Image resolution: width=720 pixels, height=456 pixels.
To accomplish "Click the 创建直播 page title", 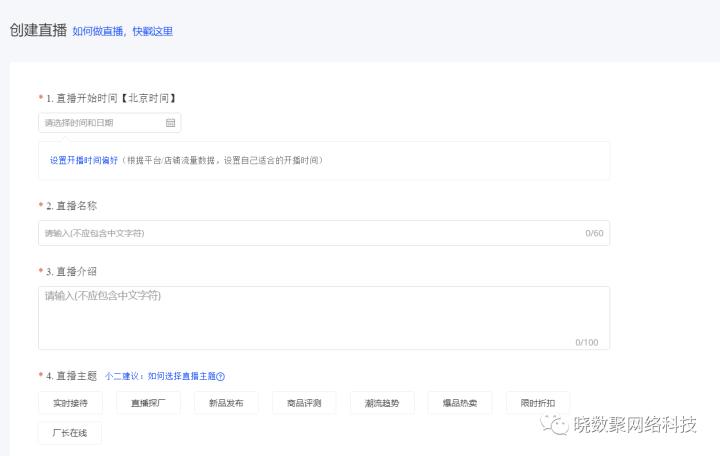I will click(39, 30).
